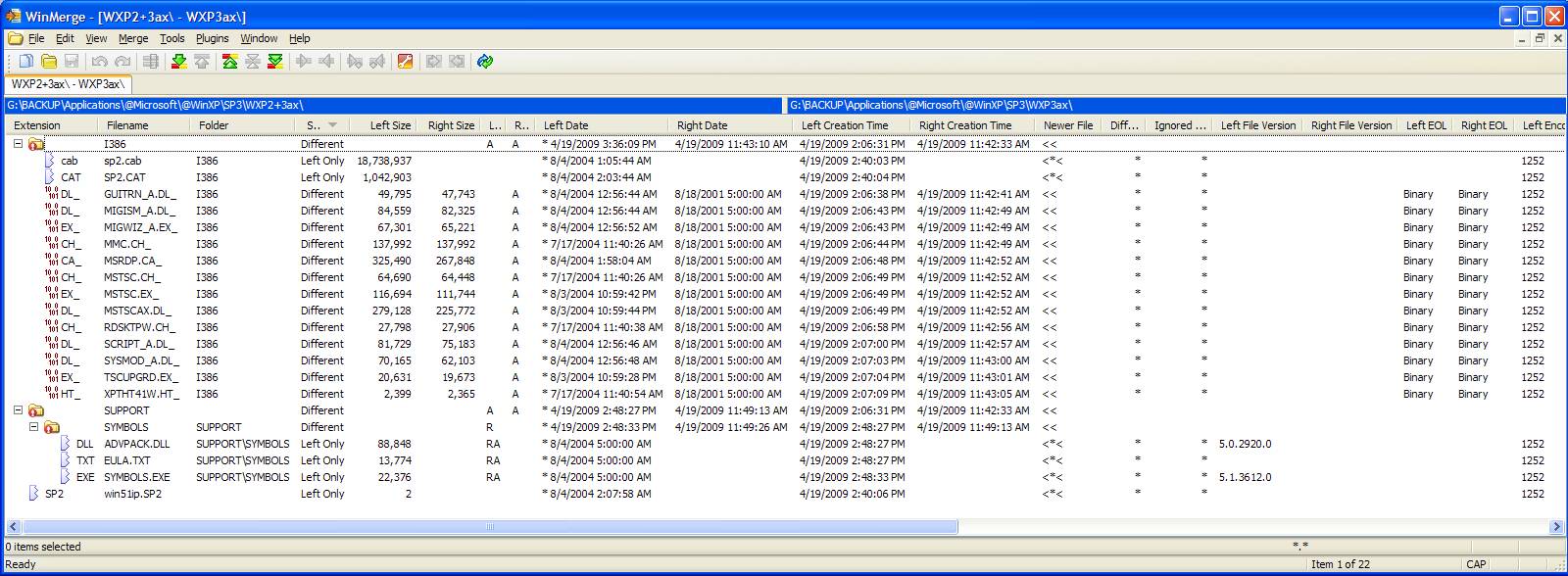Collapse the SYMBOLS subfolder tree node
This screenshot has height=576, width=1568.
(x=33, y=427)
